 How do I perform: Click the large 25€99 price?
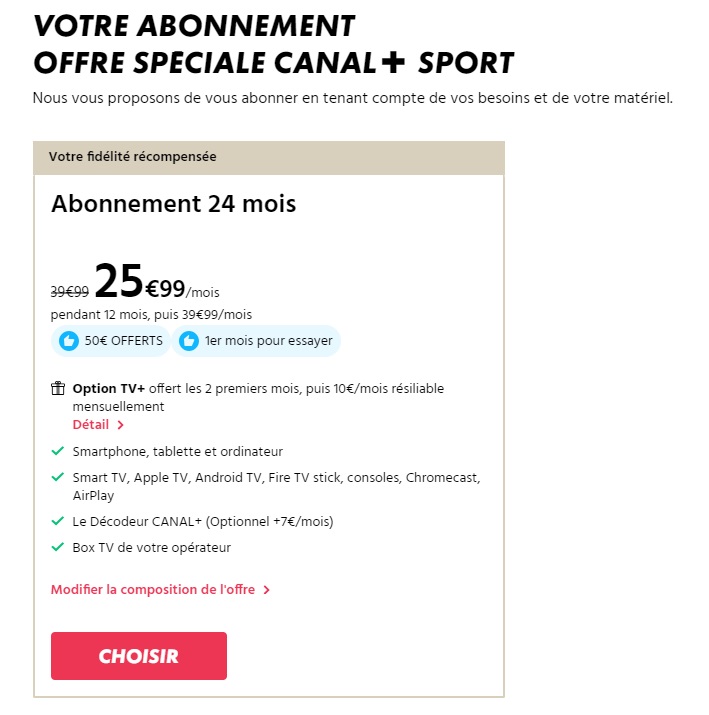click(140, 284)
